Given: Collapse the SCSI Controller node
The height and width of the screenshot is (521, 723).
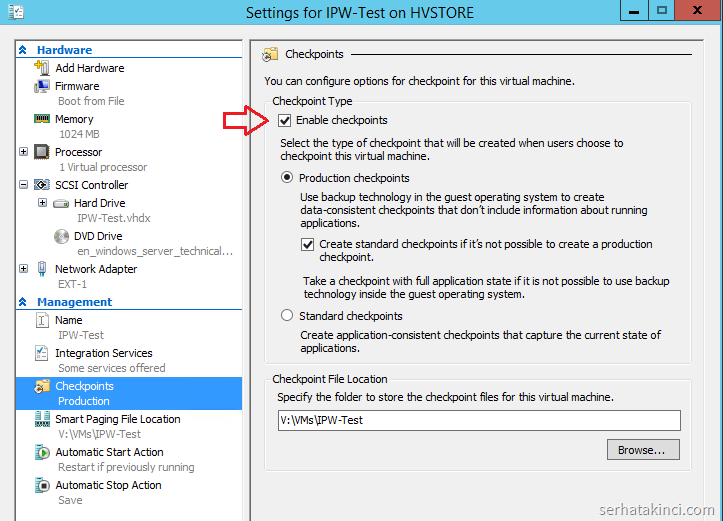Looking at the screenshot, I should coord(24,185).
